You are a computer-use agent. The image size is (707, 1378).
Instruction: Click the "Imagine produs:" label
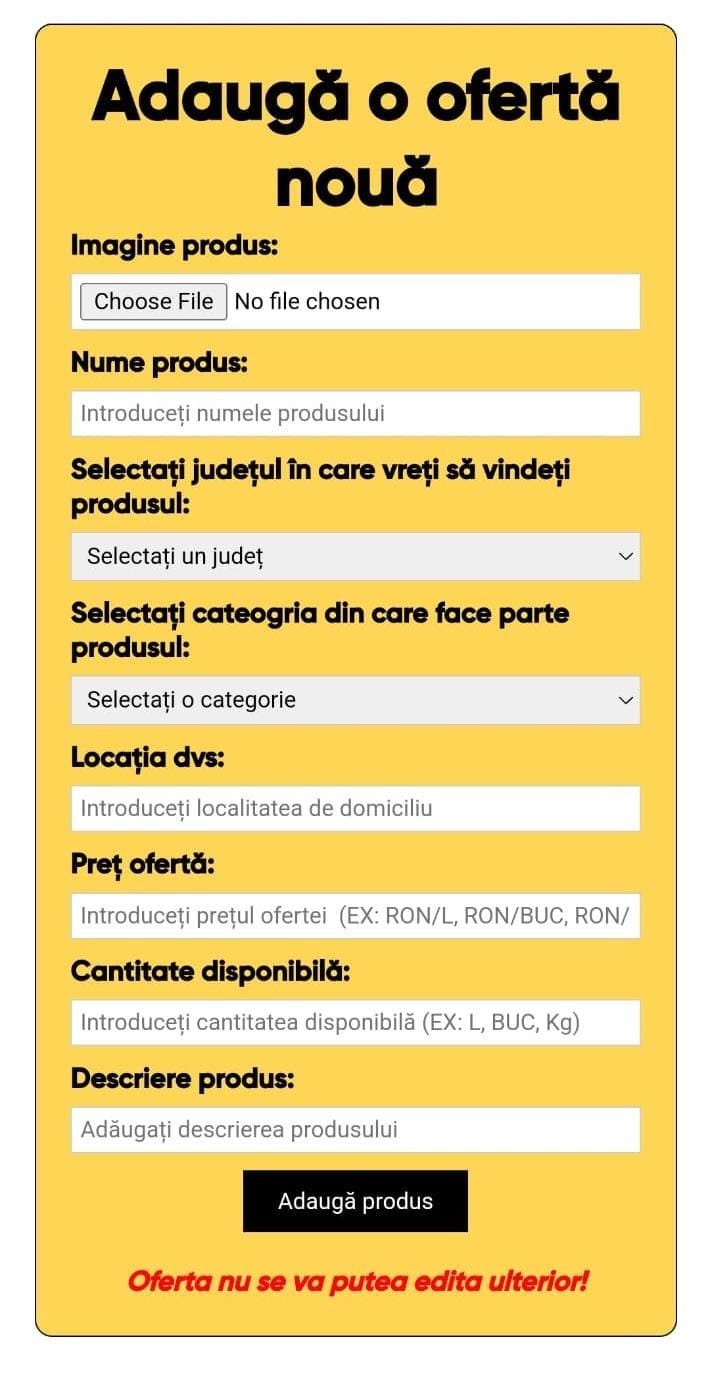pos(174,245)
